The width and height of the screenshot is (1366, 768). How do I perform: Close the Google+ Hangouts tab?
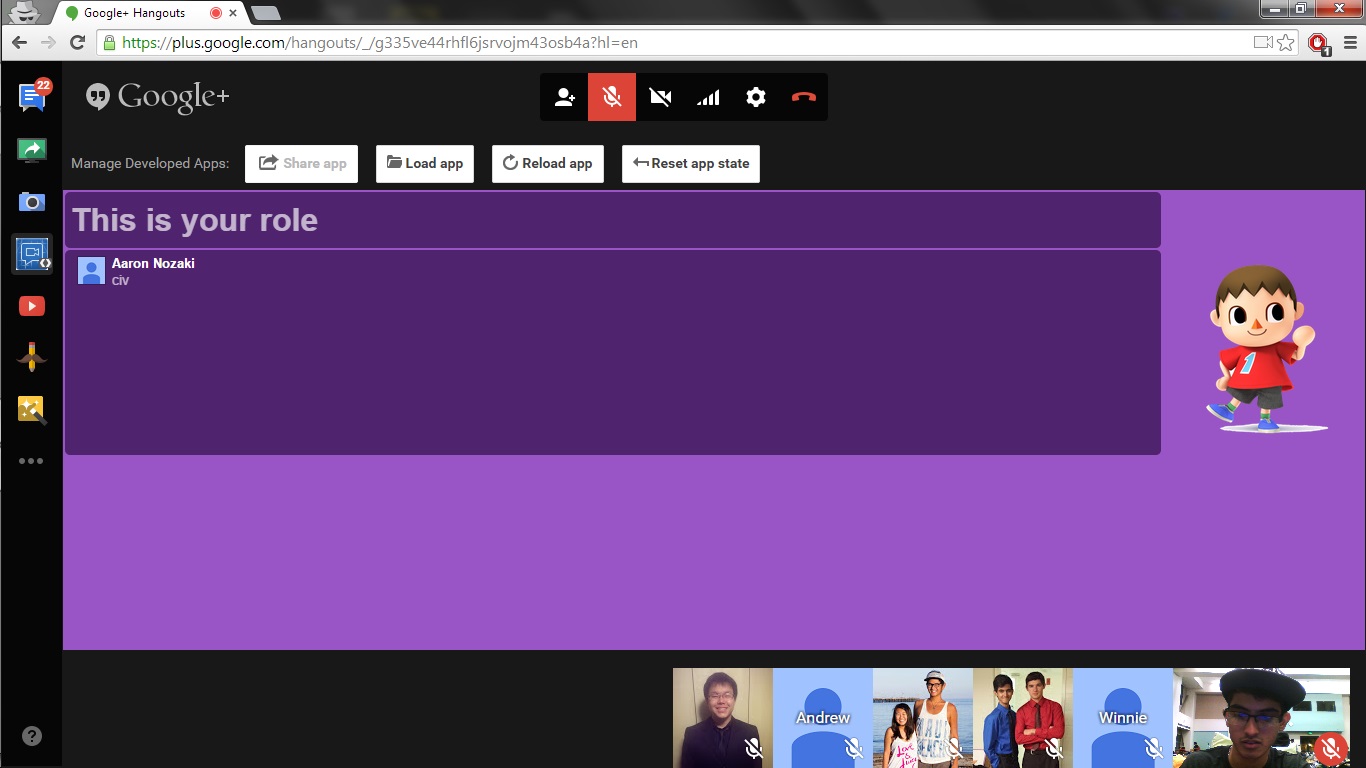(x=234, y=14)
